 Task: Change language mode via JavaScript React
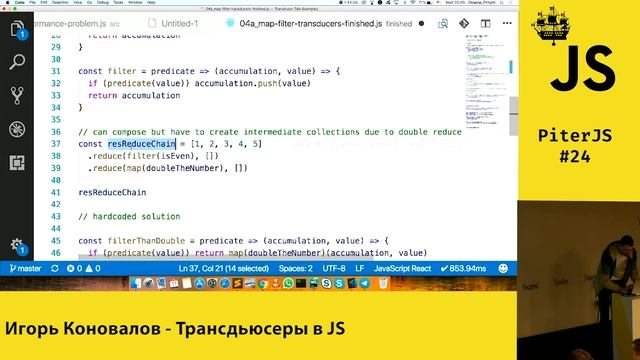tap(402, 269)
